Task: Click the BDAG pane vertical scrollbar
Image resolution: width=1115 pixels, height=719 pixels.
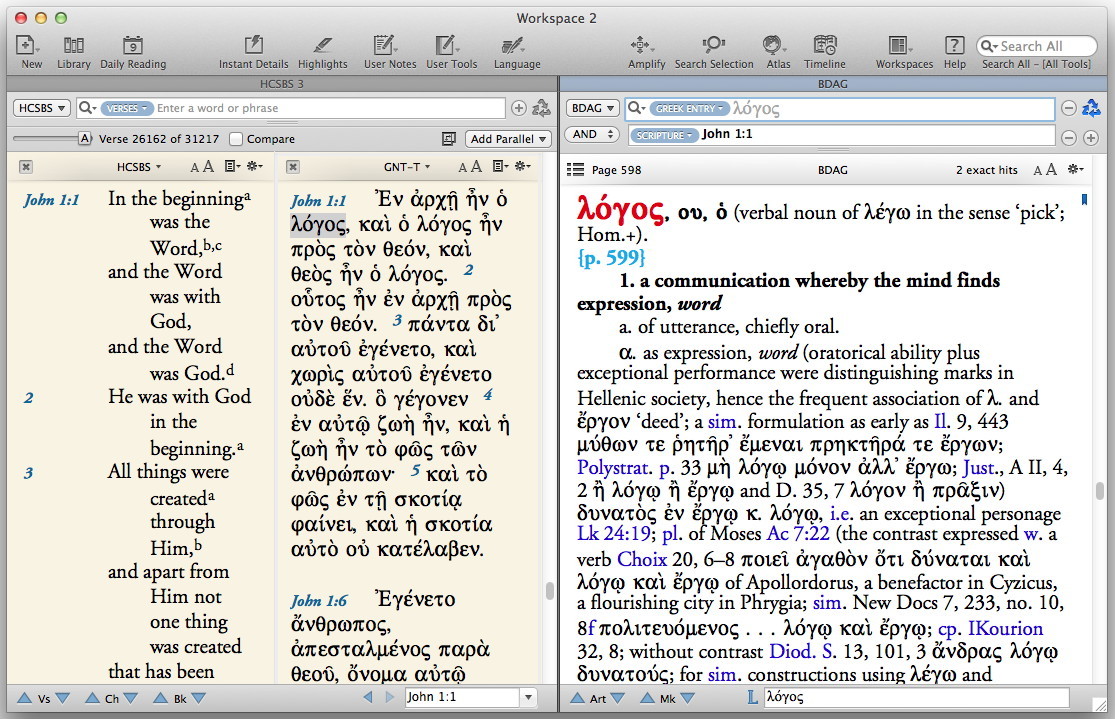Action: pos(1099,491)
